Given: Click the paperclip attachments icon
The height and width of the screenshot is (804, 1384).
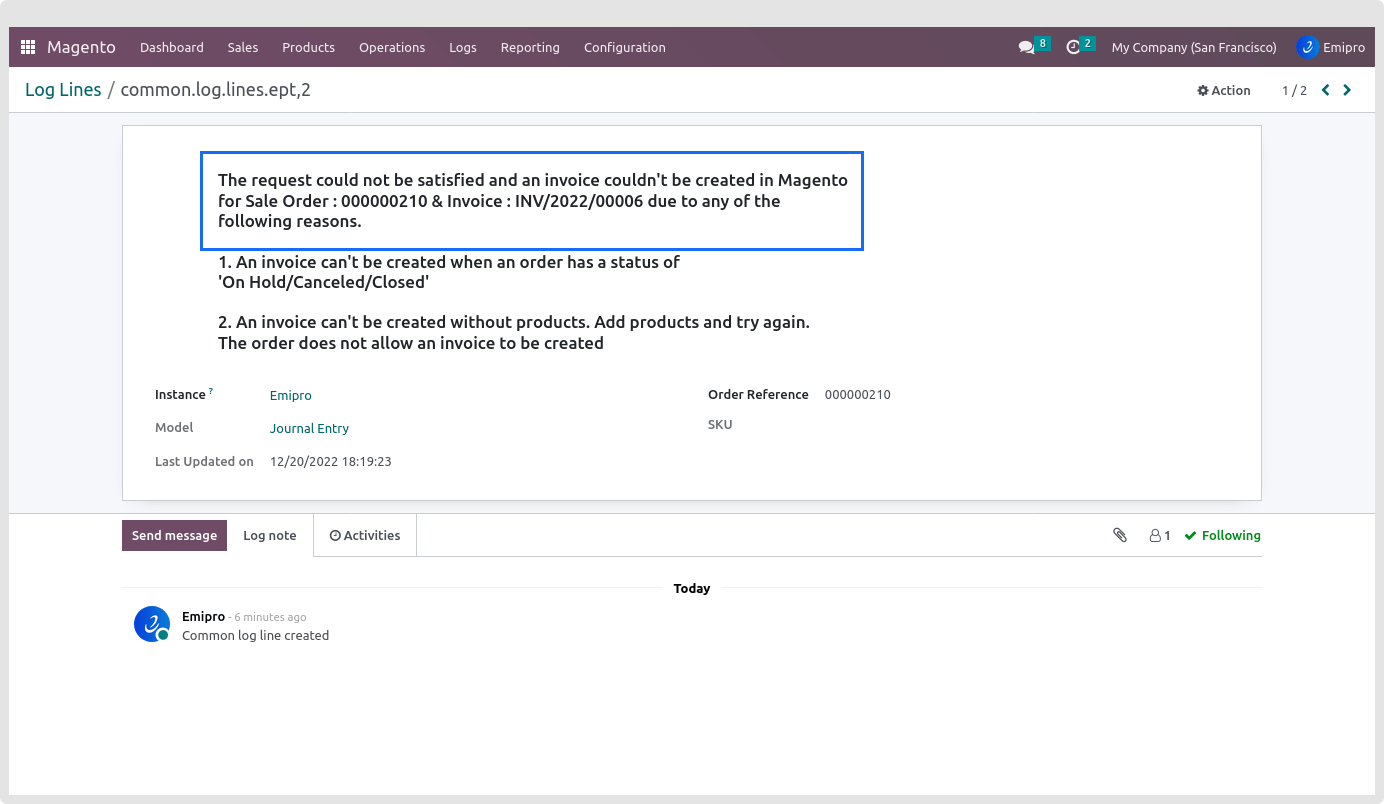Looking at the screenshot, I should pos(1120,535).
